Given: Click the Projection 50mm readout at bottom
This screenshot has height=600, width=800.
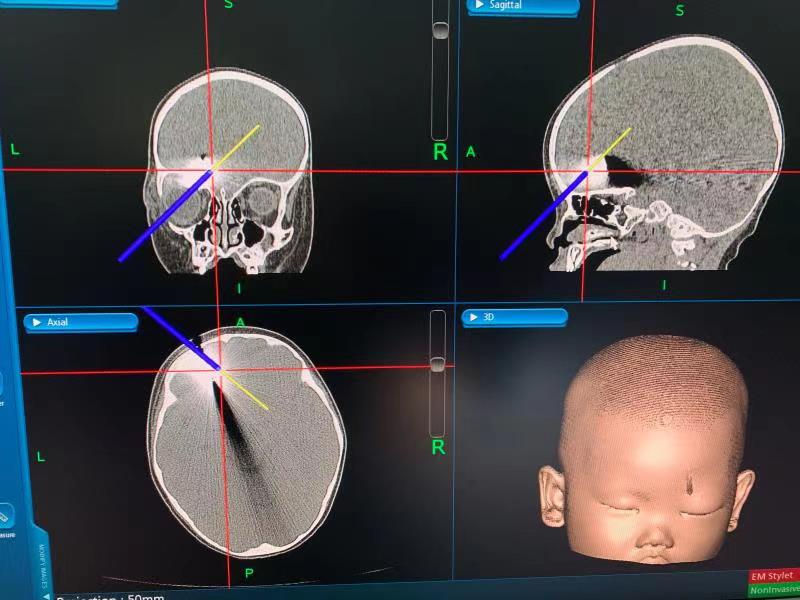Looking at the screenshot, I should pos(110,596).
